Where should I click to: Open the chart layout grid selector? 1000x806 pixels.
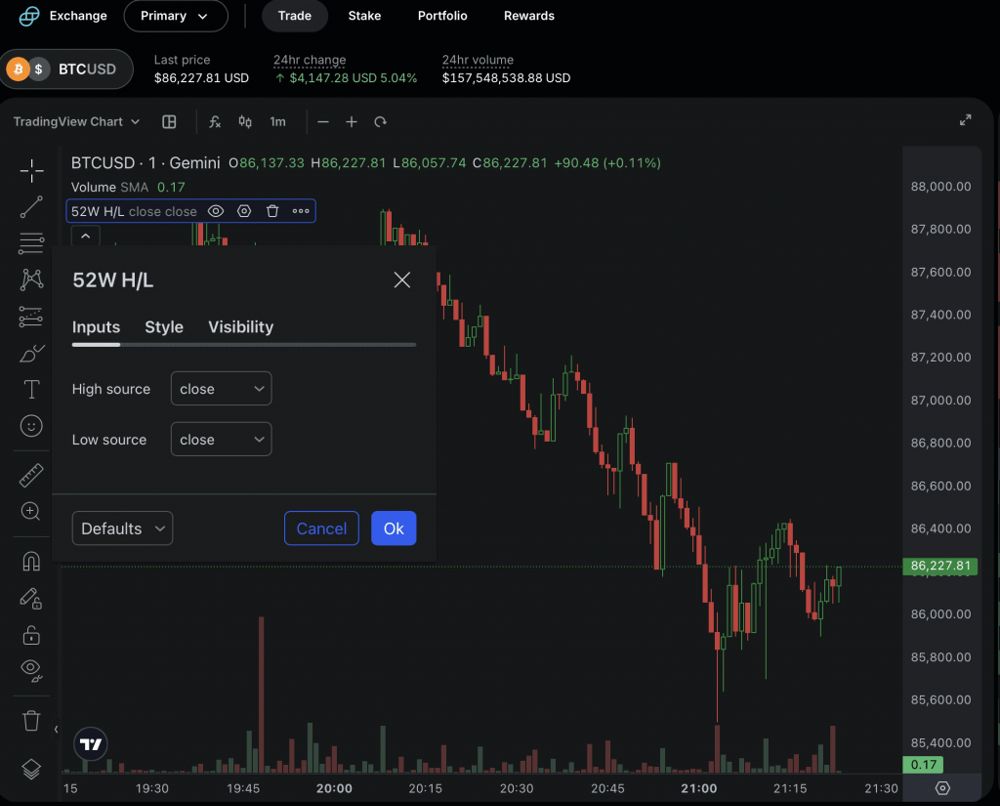pyautogui.click(x=169, y=122)
